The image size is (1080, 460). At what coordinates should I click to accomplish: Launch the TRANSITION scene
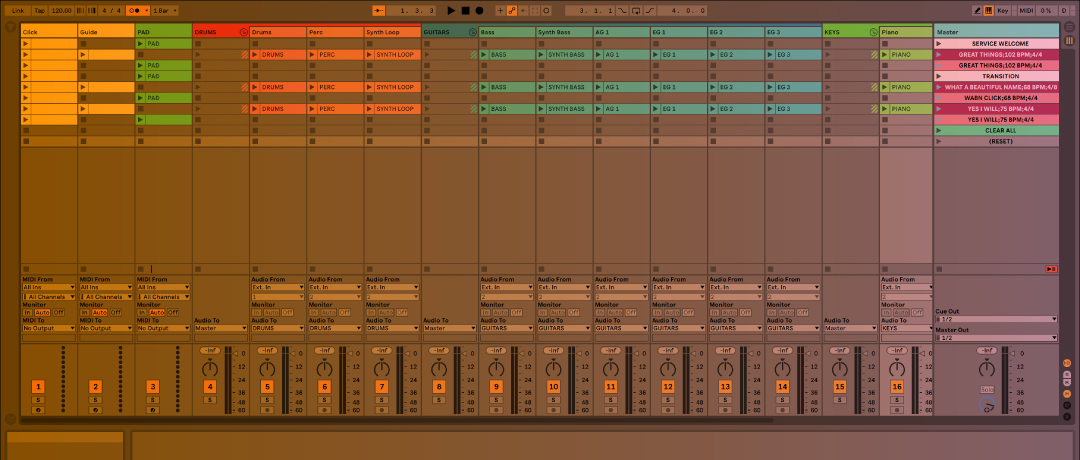tap(938, 76)
